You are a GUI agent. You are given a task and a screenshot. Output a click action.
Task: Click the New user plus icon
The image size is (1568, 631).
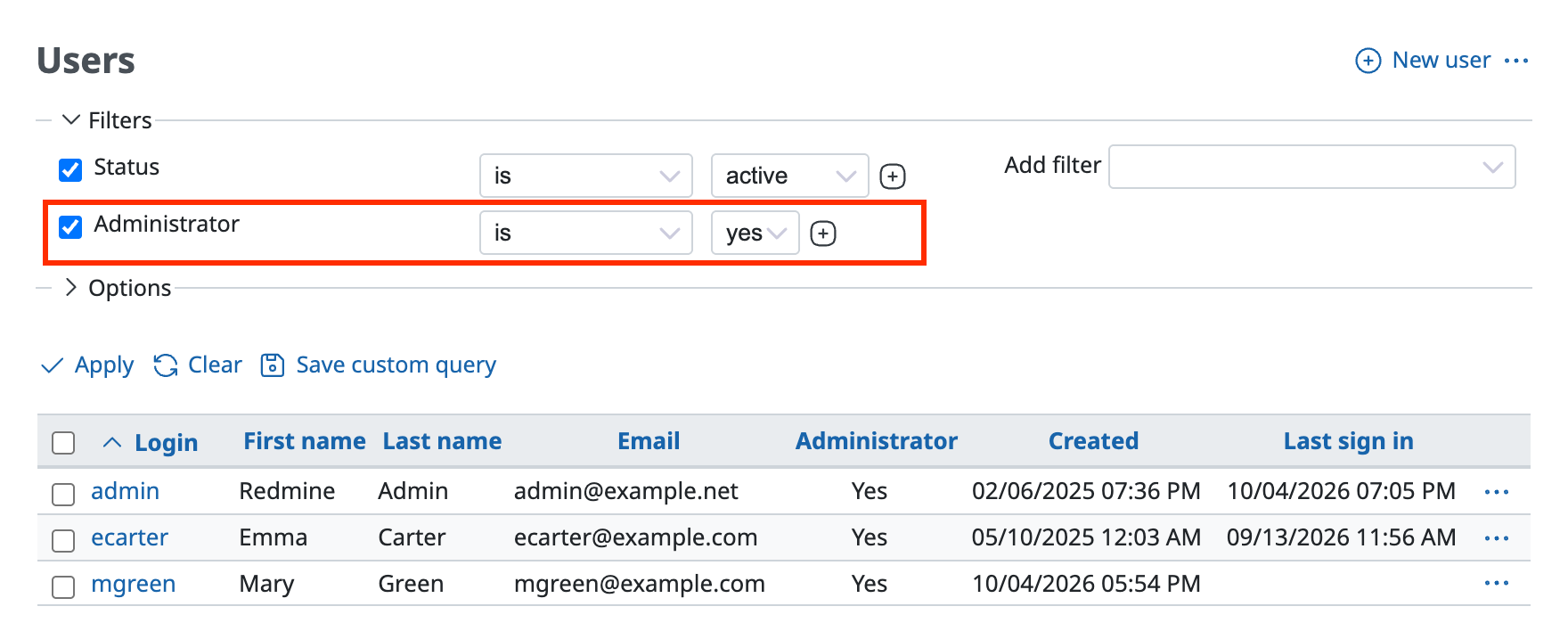tap(1368, 61)
